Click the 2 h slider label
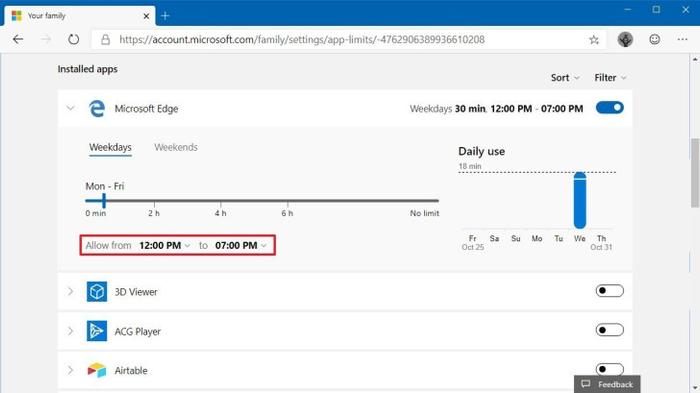Screen dimensions: 700x393 (x=154, y=213)
